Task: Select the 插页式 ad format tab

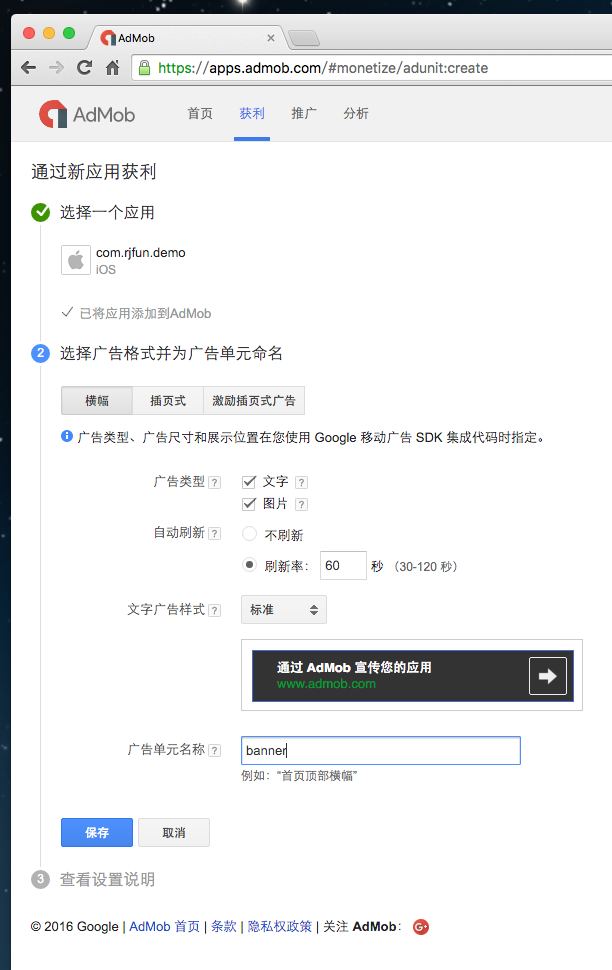Action: click(x=168, y=401)
